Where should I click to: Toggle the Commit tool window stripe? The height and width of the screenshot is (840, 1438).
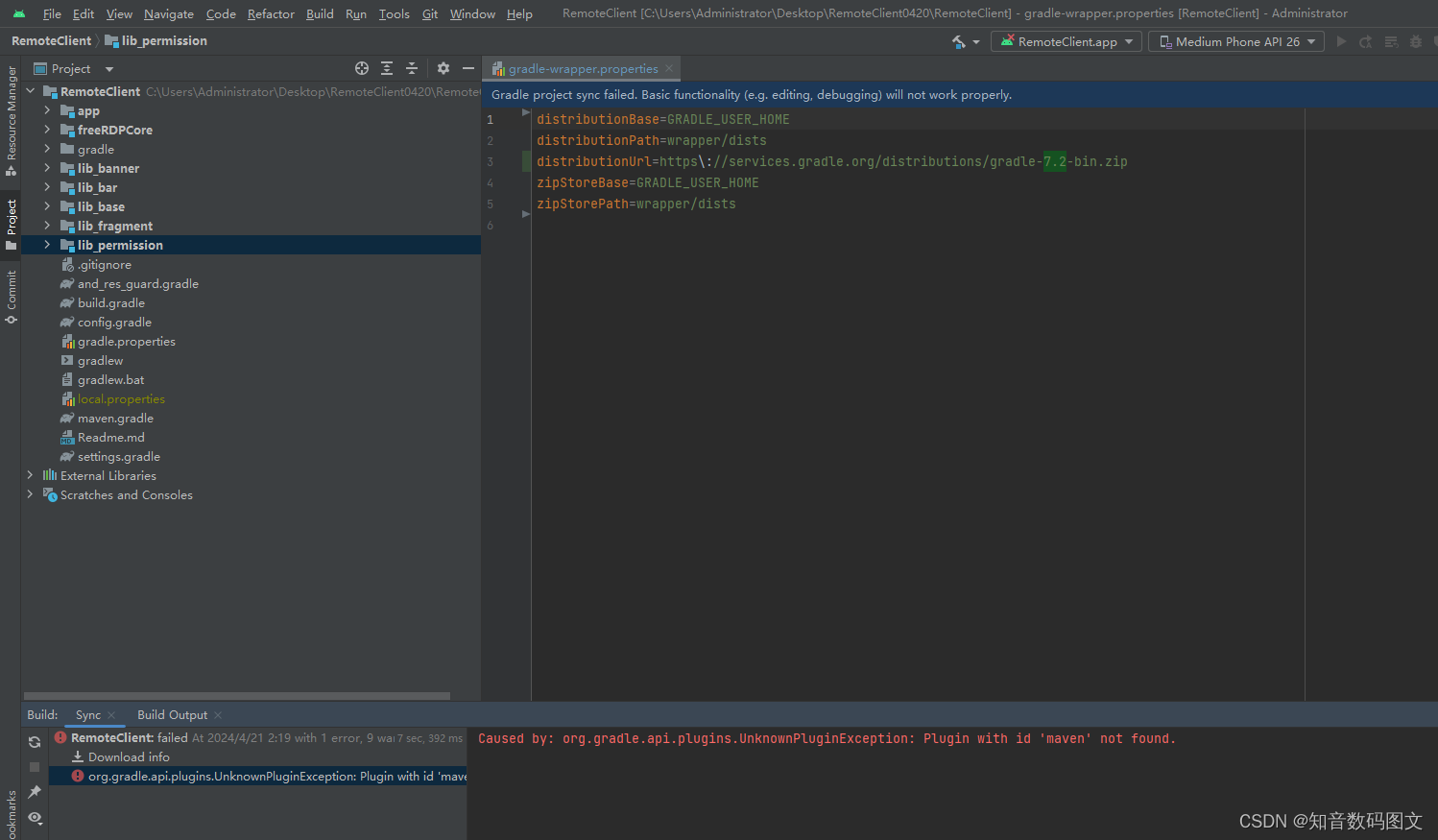pyautogui.click(x=11, y=290)
